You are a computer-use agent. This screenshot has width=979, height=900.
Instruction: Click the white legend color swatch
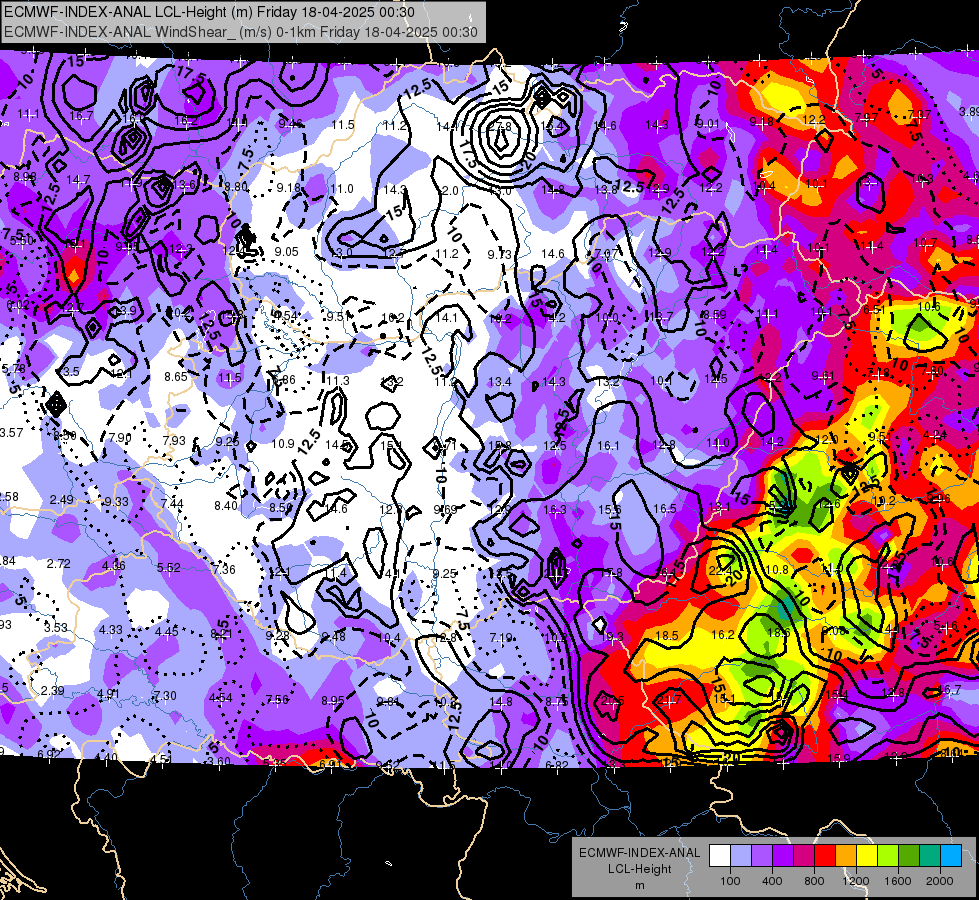(x=719, y=856)
